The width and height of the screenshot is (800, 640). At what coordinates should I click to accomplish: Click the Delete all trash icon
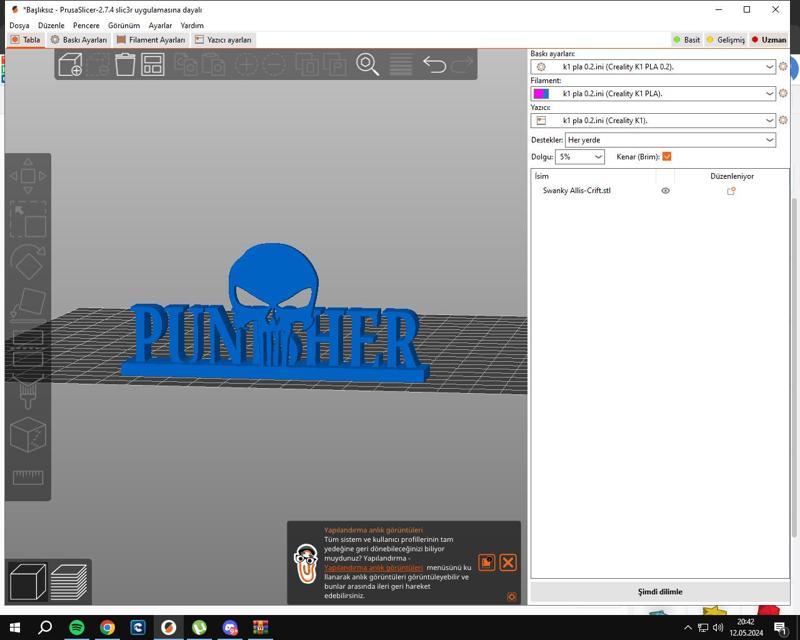point(125,65)
